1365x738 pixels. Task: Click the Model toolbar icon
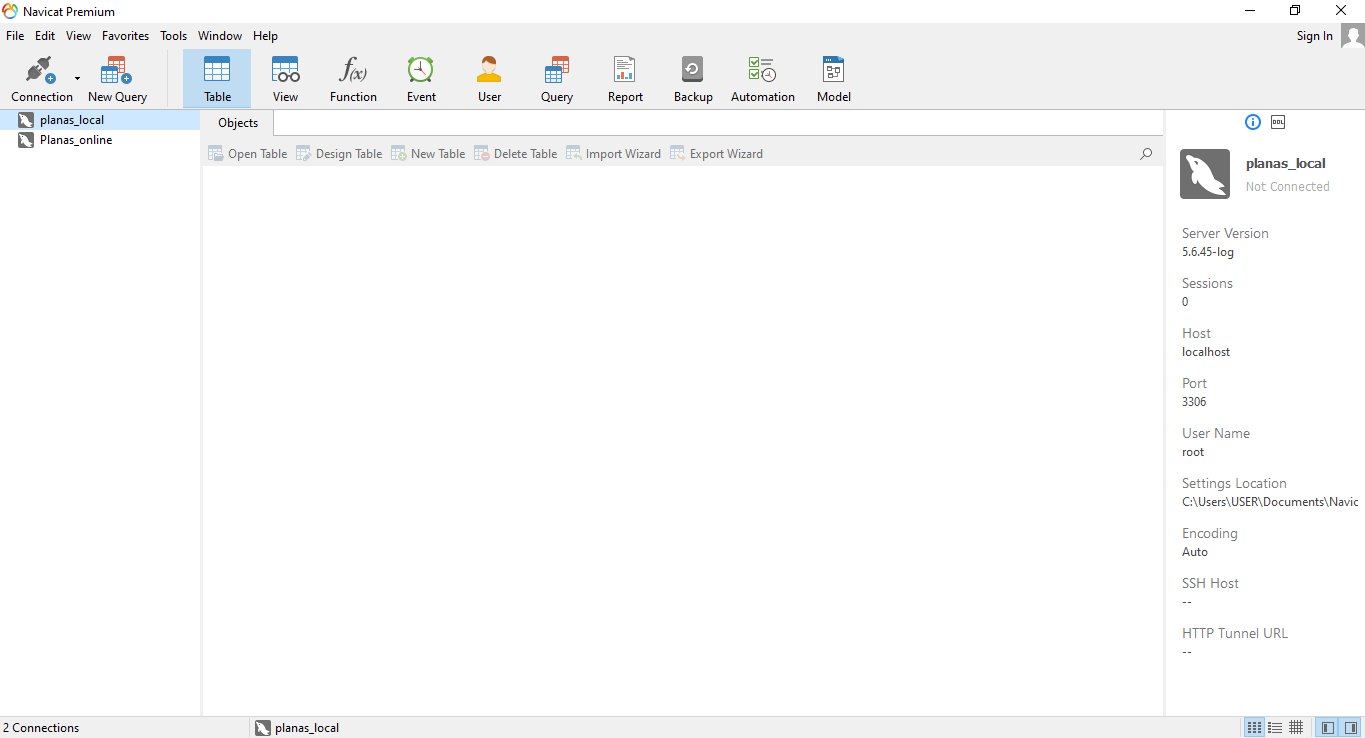pos(833,79)
